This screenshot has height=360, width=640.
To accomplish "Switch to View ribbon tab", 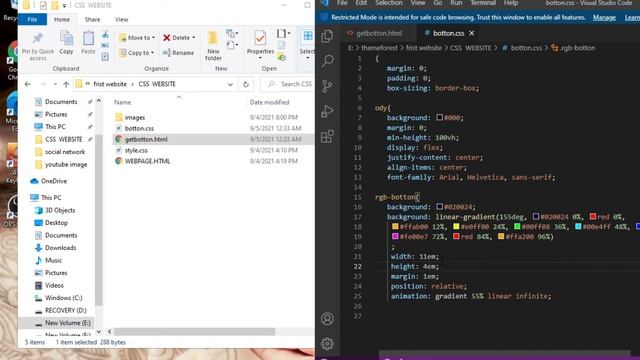I will pyautogui.click(x=121, y=19).
